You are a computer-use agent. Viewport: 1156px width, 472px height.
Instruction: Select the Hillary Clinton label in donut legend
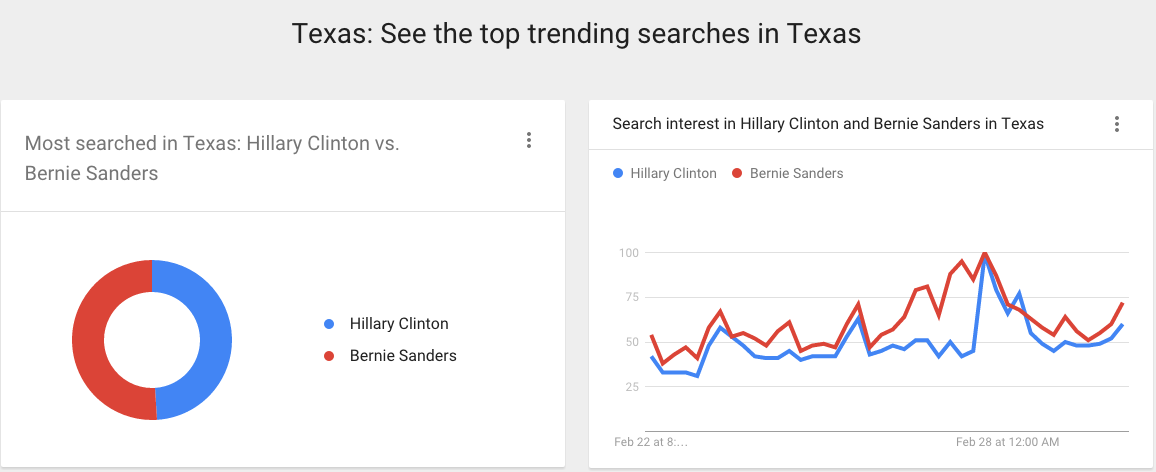tap(399, 324)
